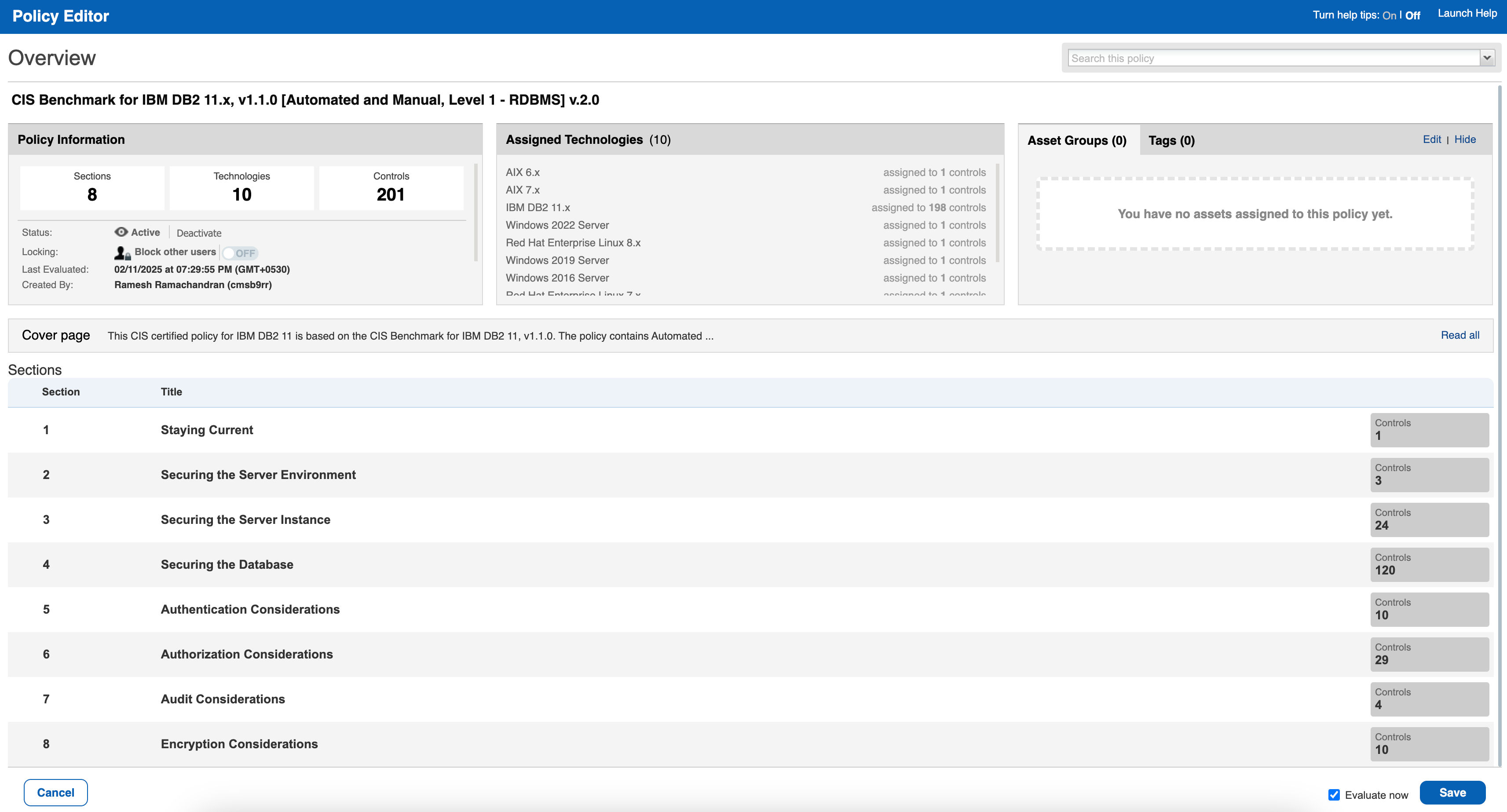Select the Asset Groups (0) tab

tap(1076, 140)
